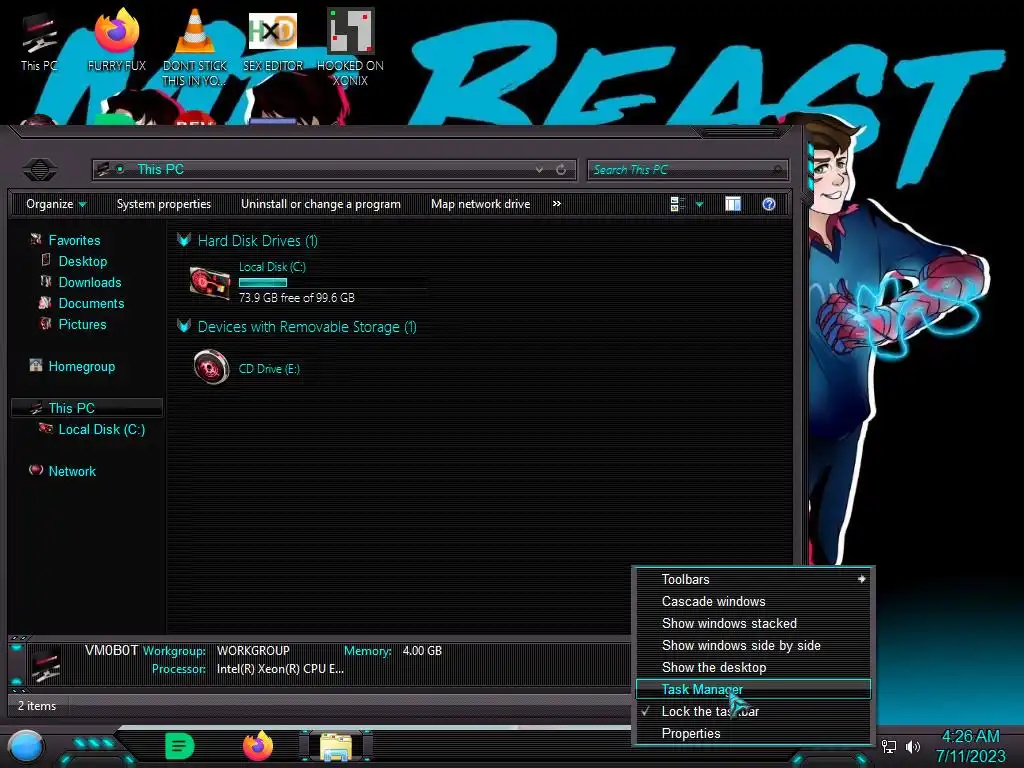Click the 2 items status bar text

pos(37,706)
